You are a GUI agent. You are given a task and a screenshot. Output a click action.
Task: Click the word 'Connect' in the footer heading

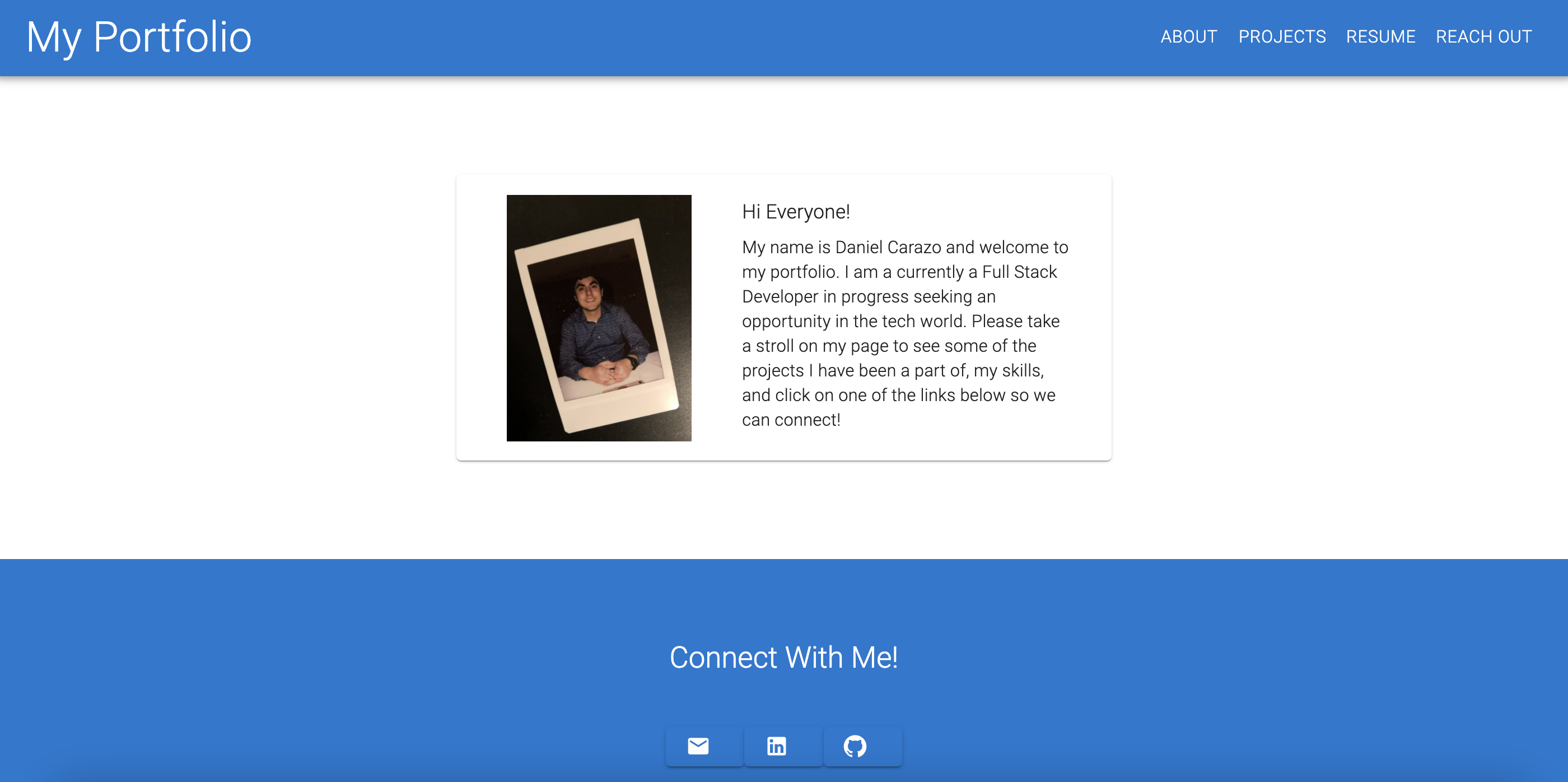(723, 657)
